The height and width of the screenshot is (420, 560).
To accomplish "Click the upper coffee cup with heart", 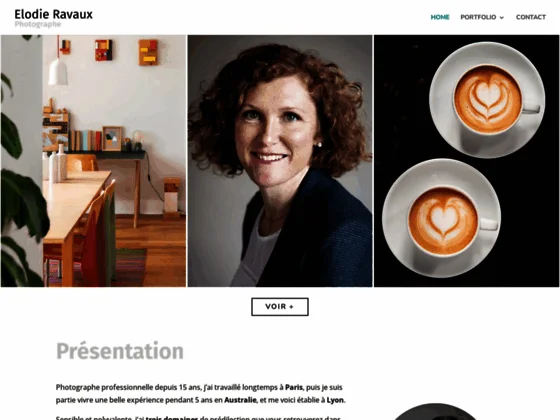I will 487,100.
